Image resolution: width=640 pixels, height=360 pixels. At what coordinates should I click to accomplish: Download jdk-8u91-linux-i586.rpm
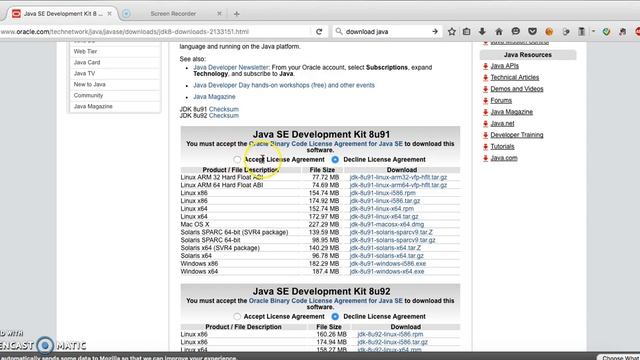tap(382, 193)
